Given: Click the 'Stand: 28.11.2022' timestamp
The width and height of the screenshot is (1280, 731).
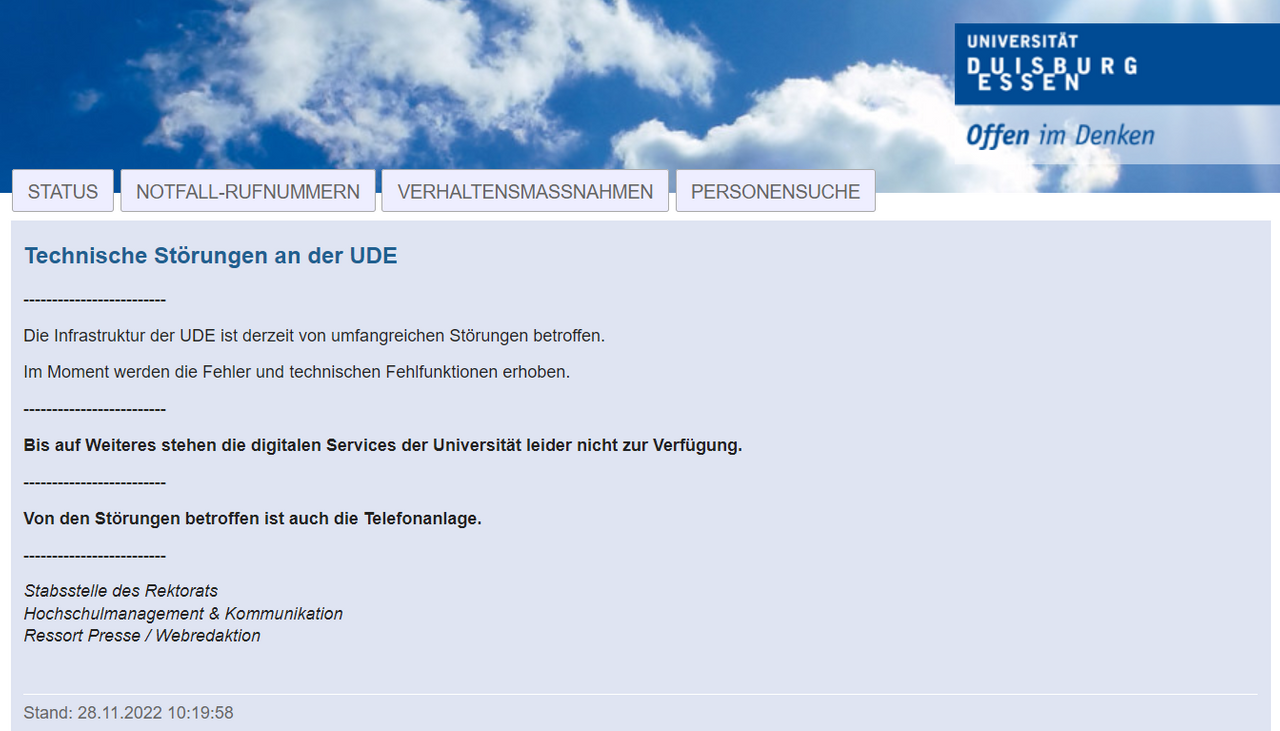Looking at the screenshot, I should click(128, 713).
